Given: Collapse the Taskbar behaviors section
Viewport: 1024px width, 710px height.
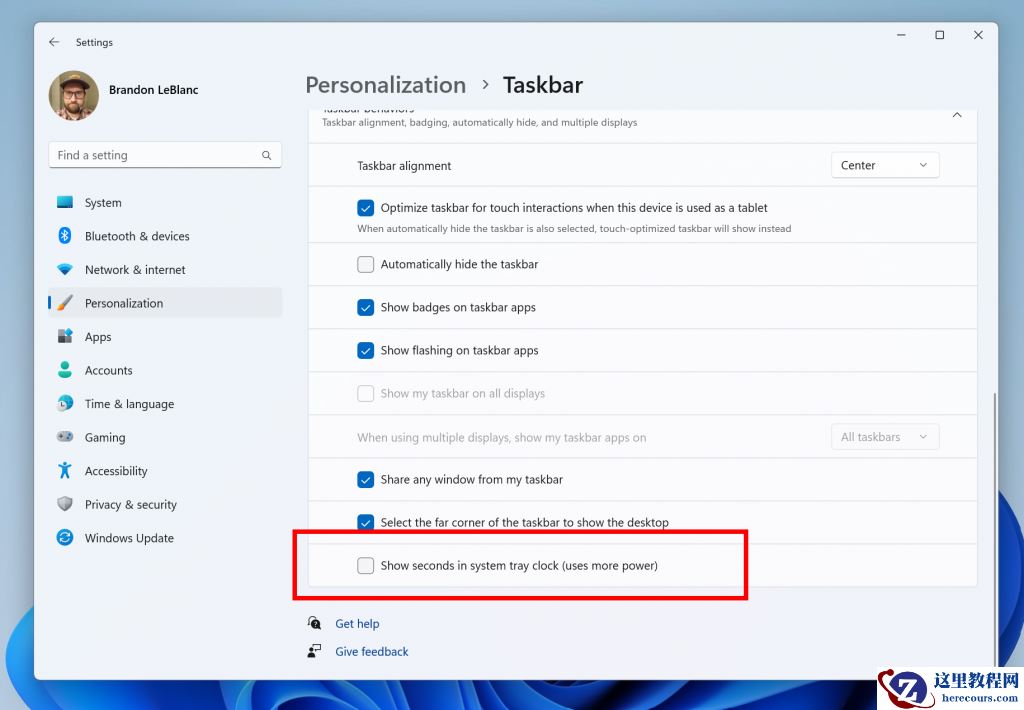Looking at the screenshot, I should [x=957, y=116].
